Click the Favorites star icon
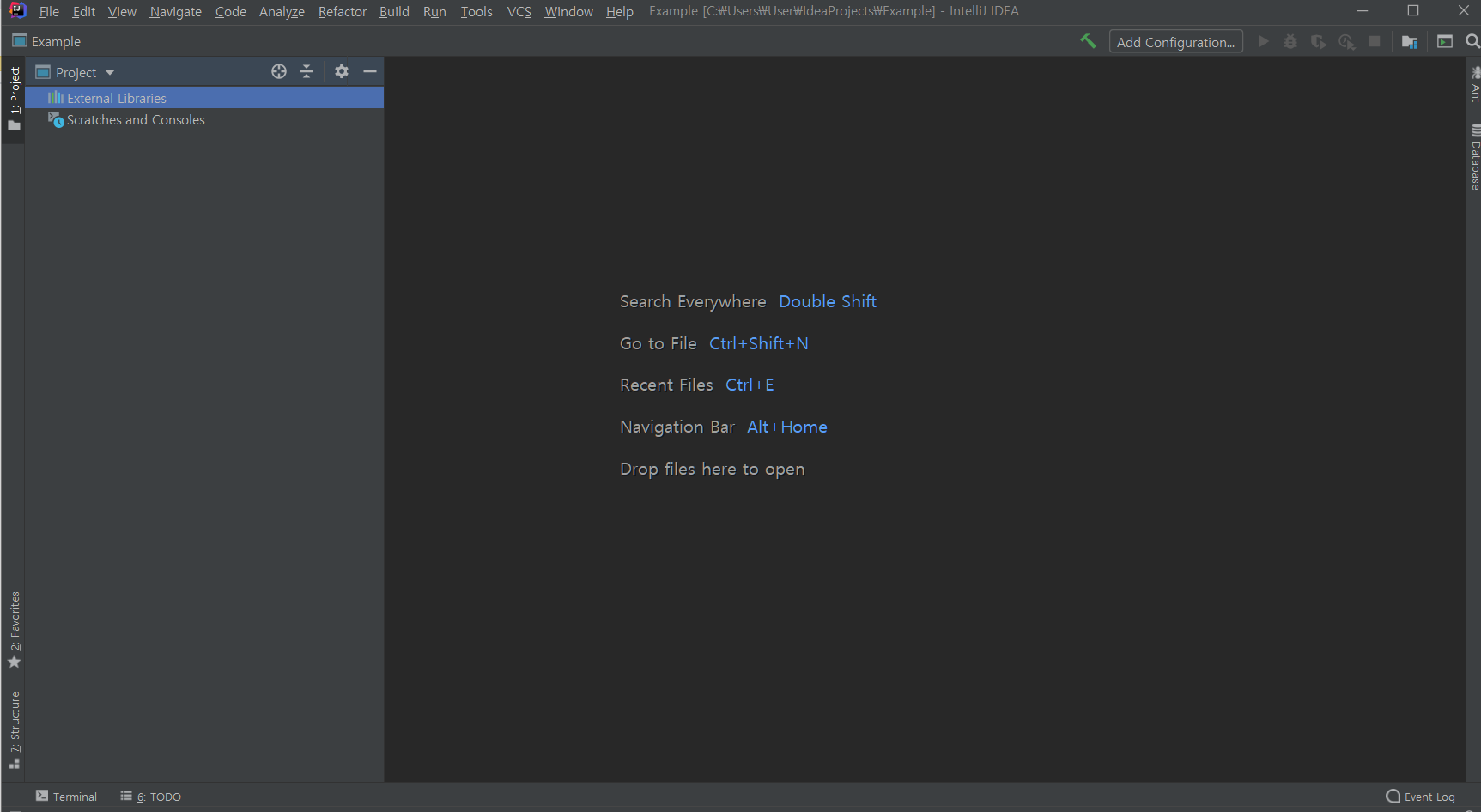The height and width of the screenshot is (812, 1481). click(14, 662)
